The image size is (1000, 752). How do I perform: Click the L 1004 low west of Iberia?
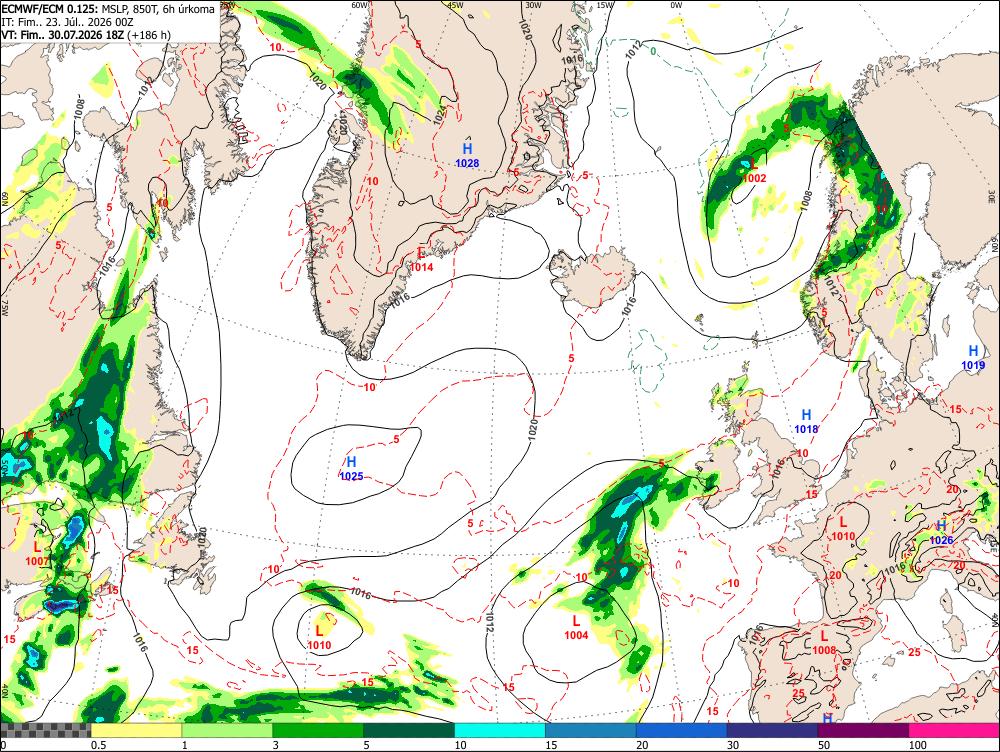pyautogui.click(x=576, y=627)
